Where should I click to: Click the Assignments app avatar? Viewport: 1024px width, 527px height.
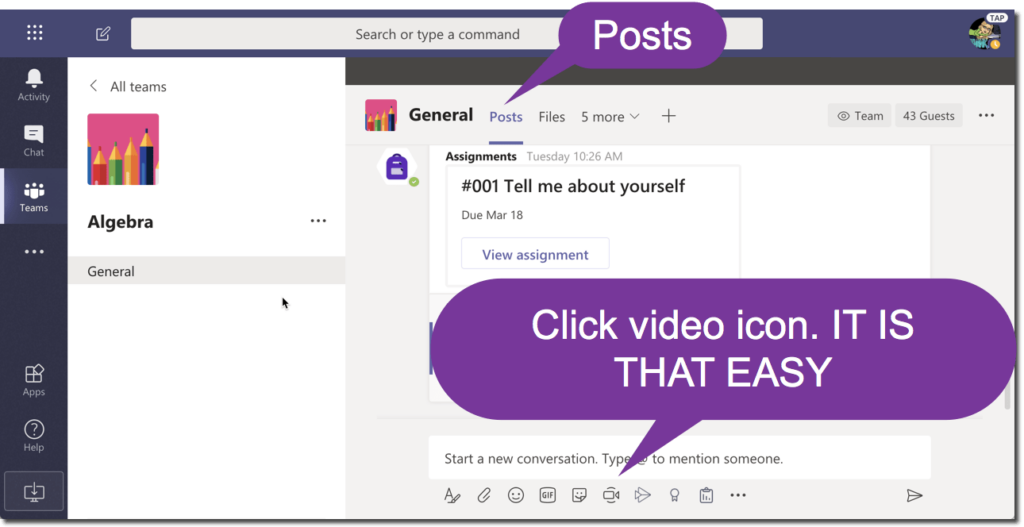point(397,167)
